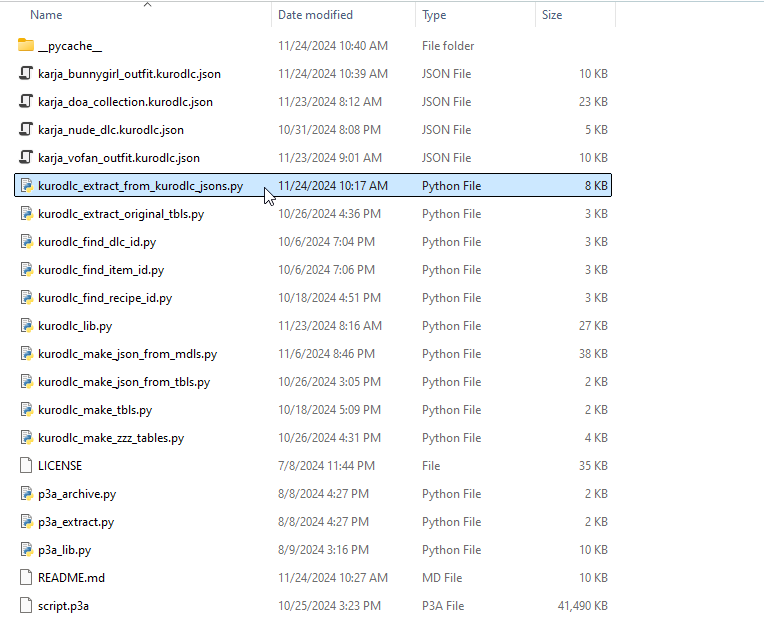Select kurodlc_find_recipe_id.py file name
Image resolution: width=764 pixels, height=619 pixels.
point(105,298)
